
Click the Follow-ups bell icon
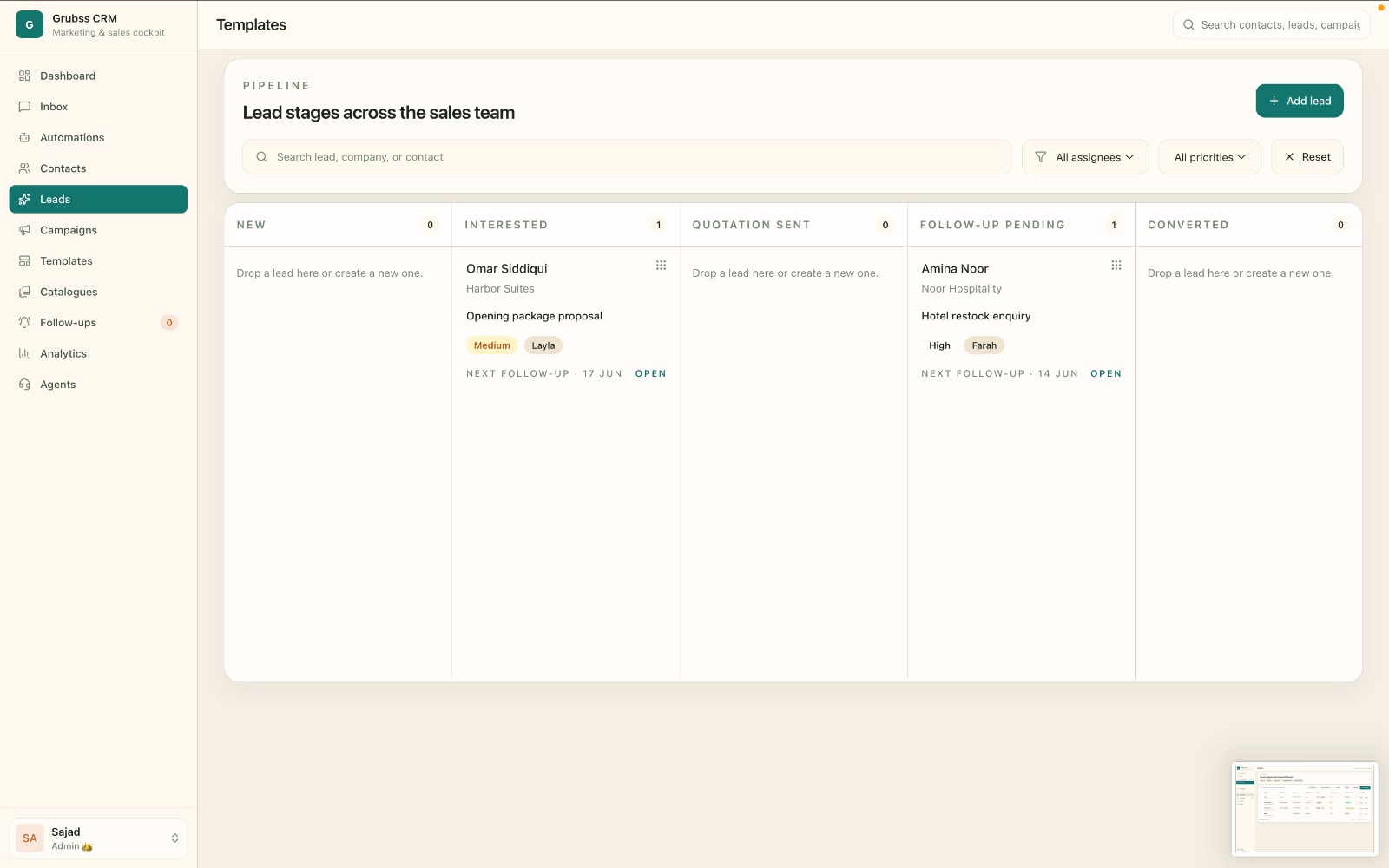point(24,322)
